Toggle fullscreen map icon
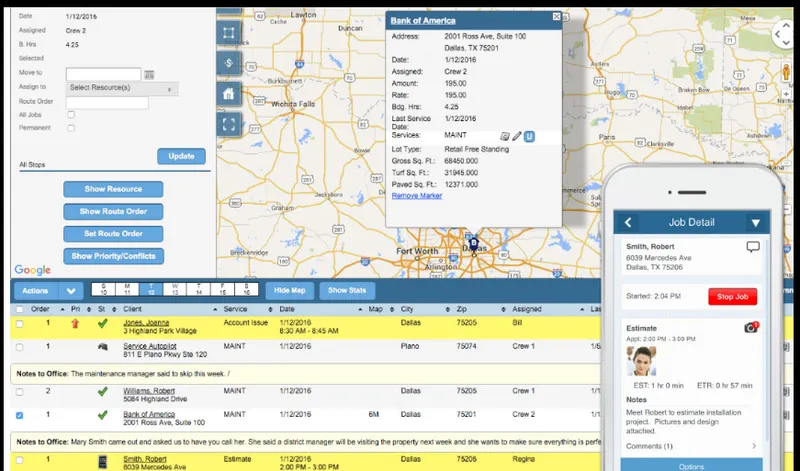Viewport: 800px width, 471px height. (229, 125)
